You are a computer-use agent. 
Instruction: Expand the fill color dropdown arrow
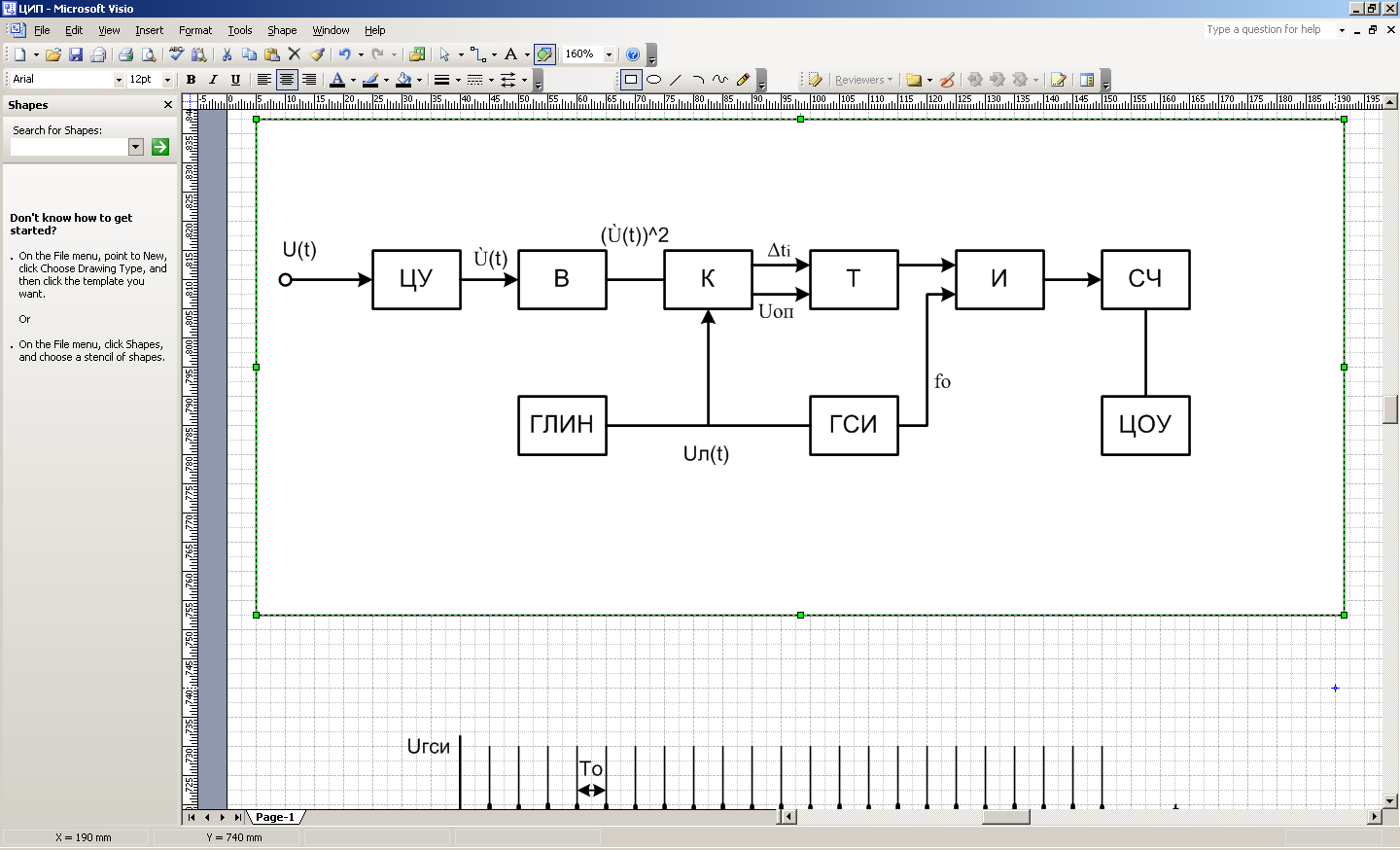(x=419, y=80)
